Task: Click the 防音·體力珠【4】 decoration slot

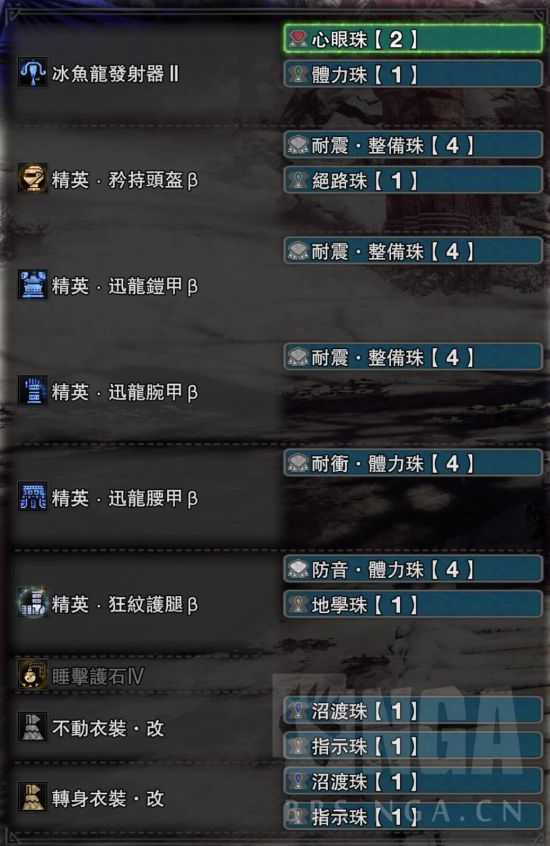Action: pyautogui.click(x=413, y=569)
